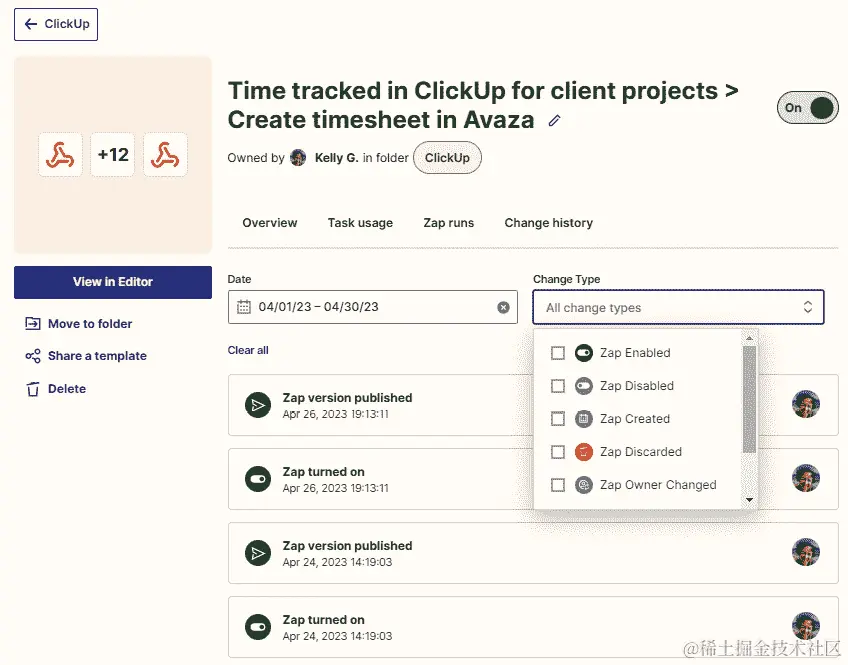848x665 pixels.
Task: Open the All change types dropdown
Action: (678, 307)
